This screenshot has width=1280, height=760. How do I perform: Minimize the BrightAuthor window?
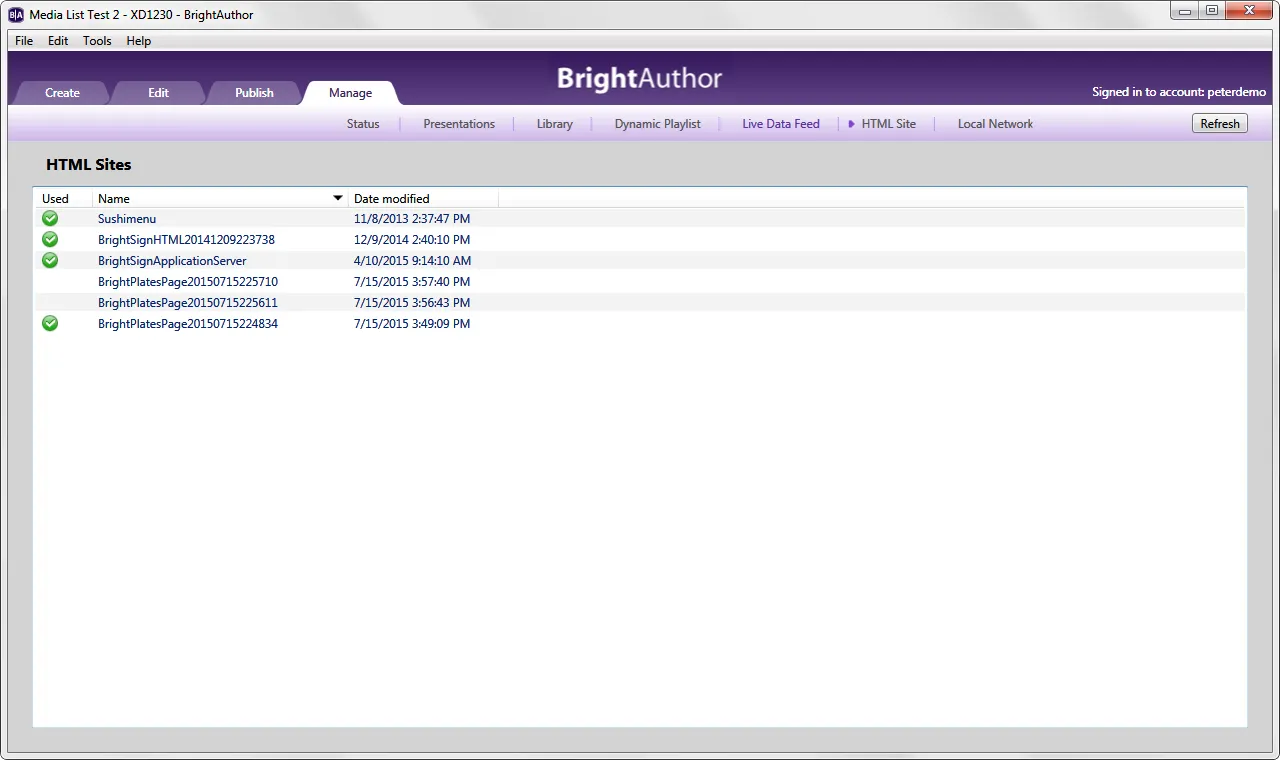(1185, 11)
